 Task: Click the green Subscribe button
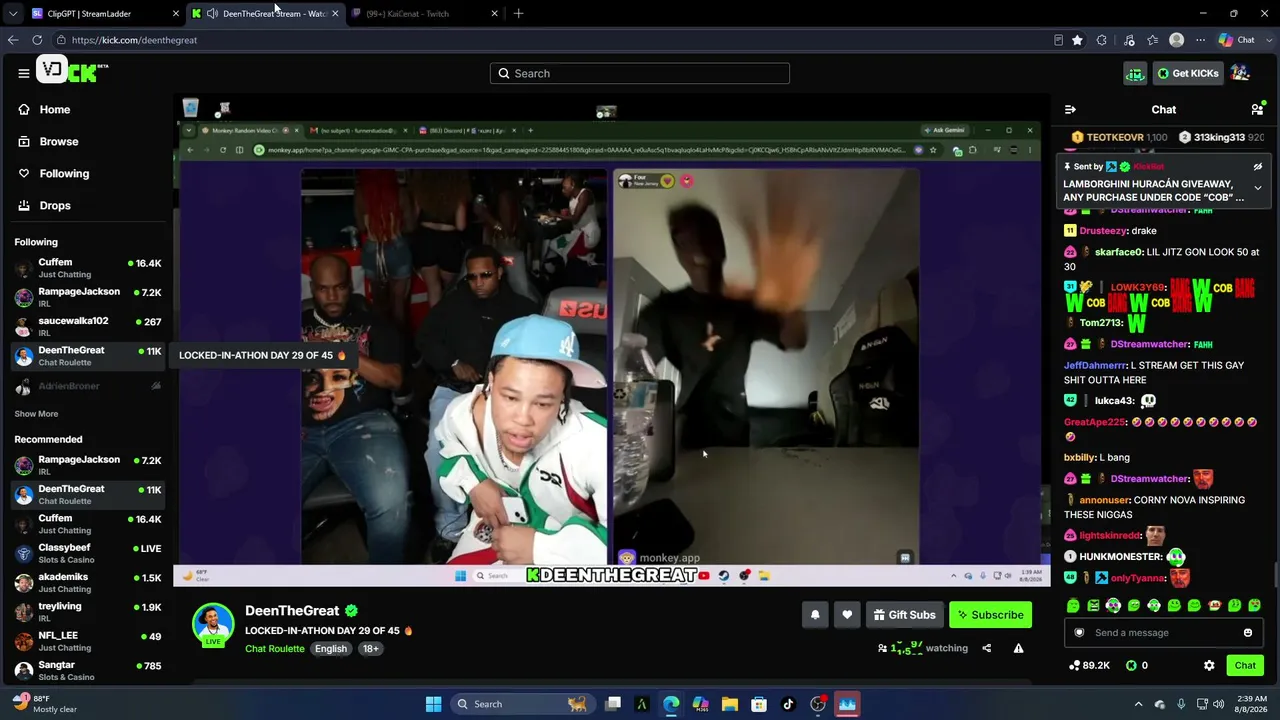990,615
